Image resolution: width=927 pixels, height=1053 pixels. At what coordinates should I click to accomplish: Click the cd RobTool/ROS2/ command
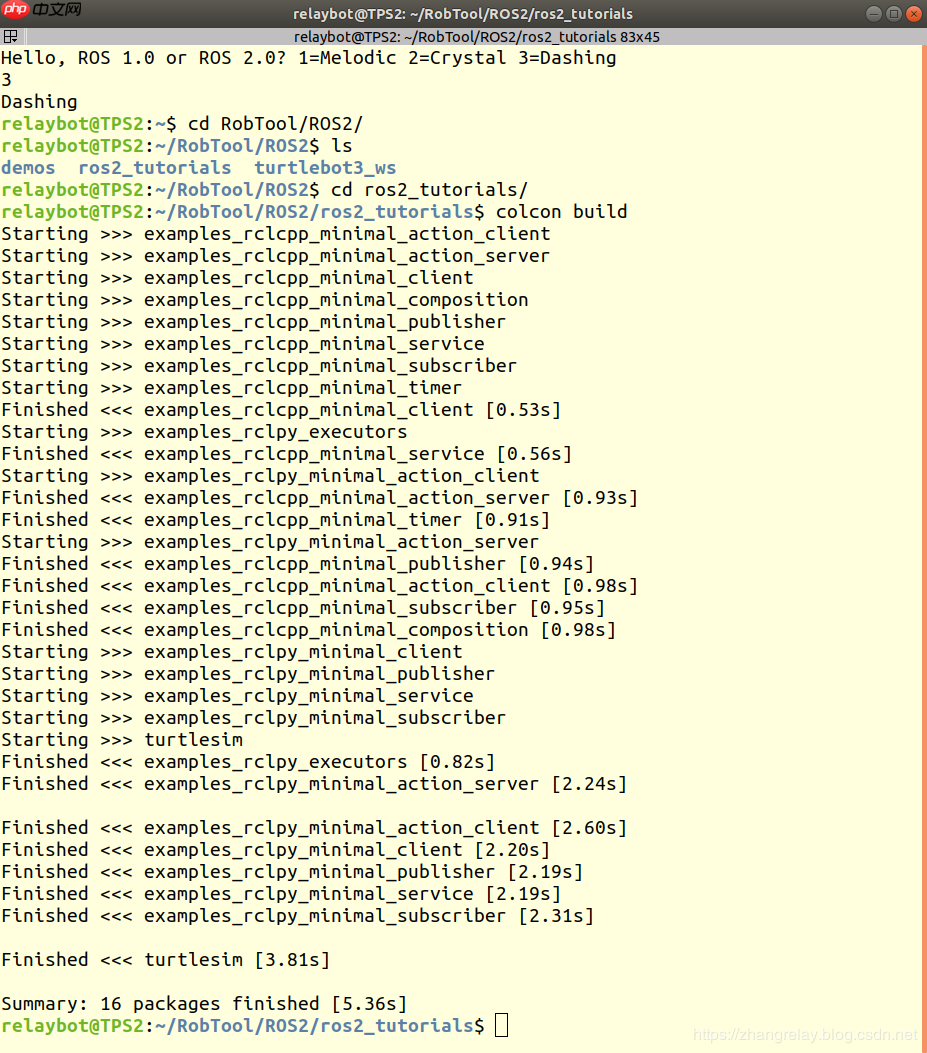[275, 124]
